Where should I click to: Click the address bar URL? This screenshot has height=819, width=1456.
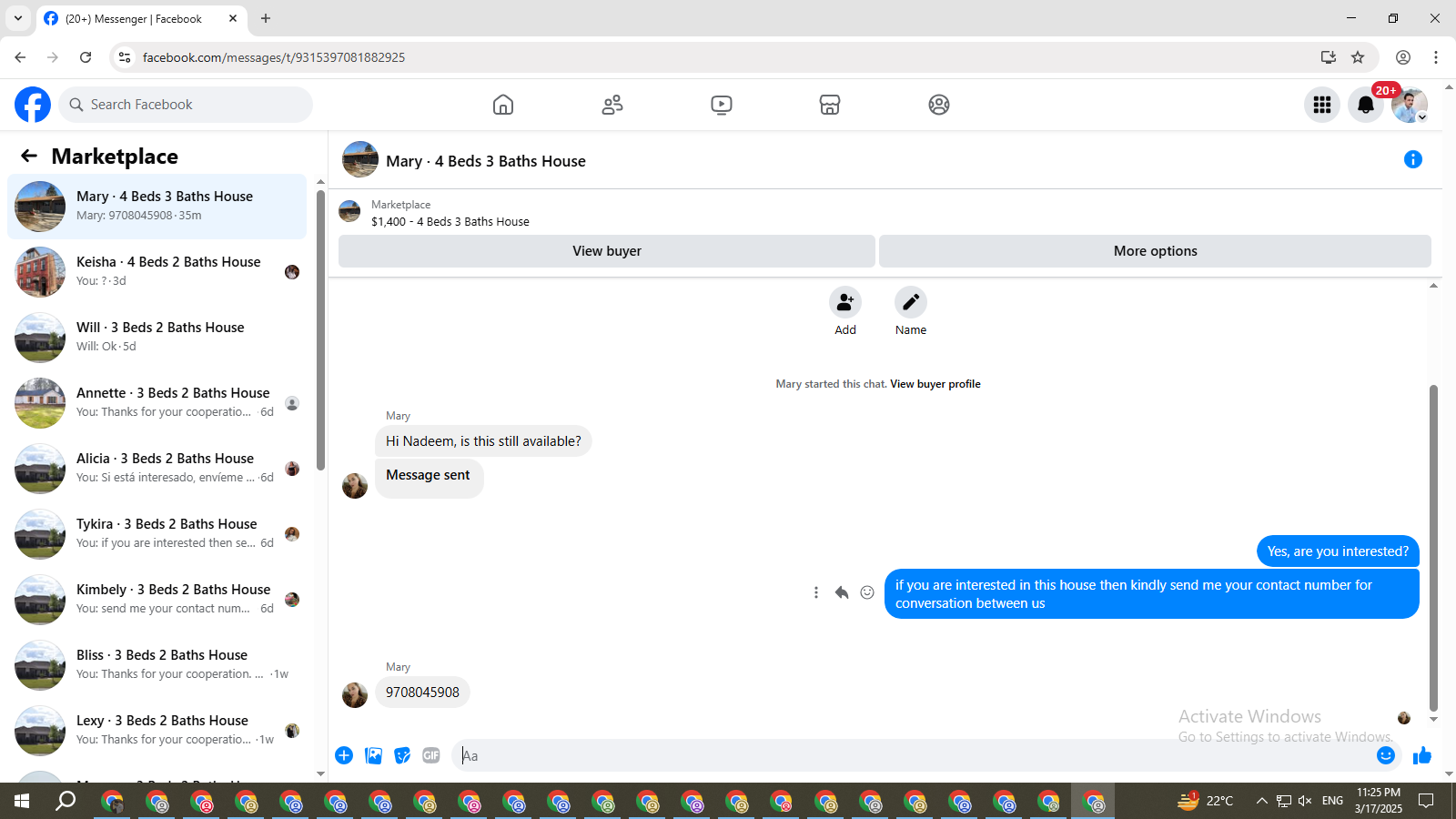(x=274, y=57)
